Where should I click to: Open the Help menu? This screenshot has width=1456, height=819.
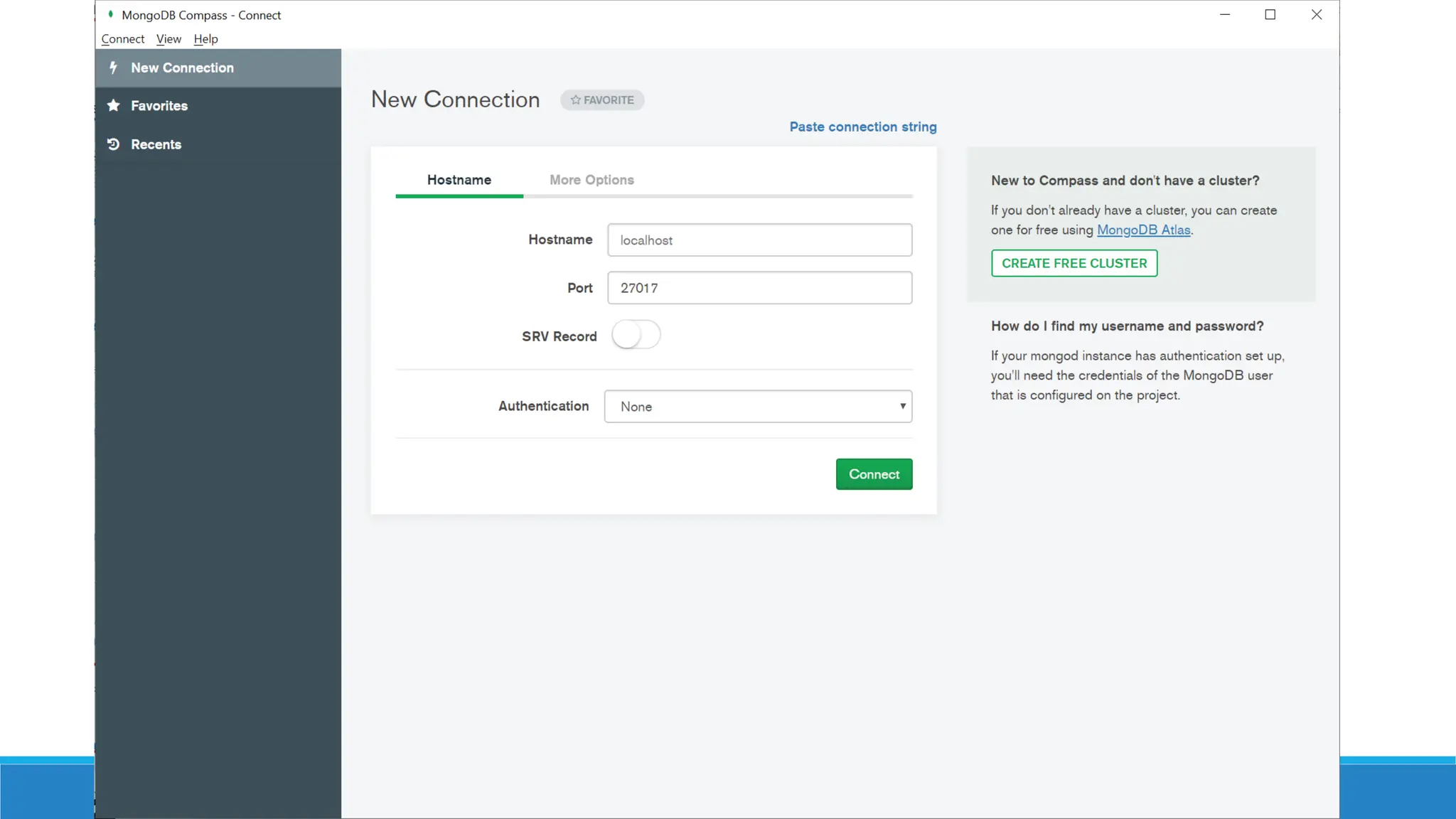(205, 39)
